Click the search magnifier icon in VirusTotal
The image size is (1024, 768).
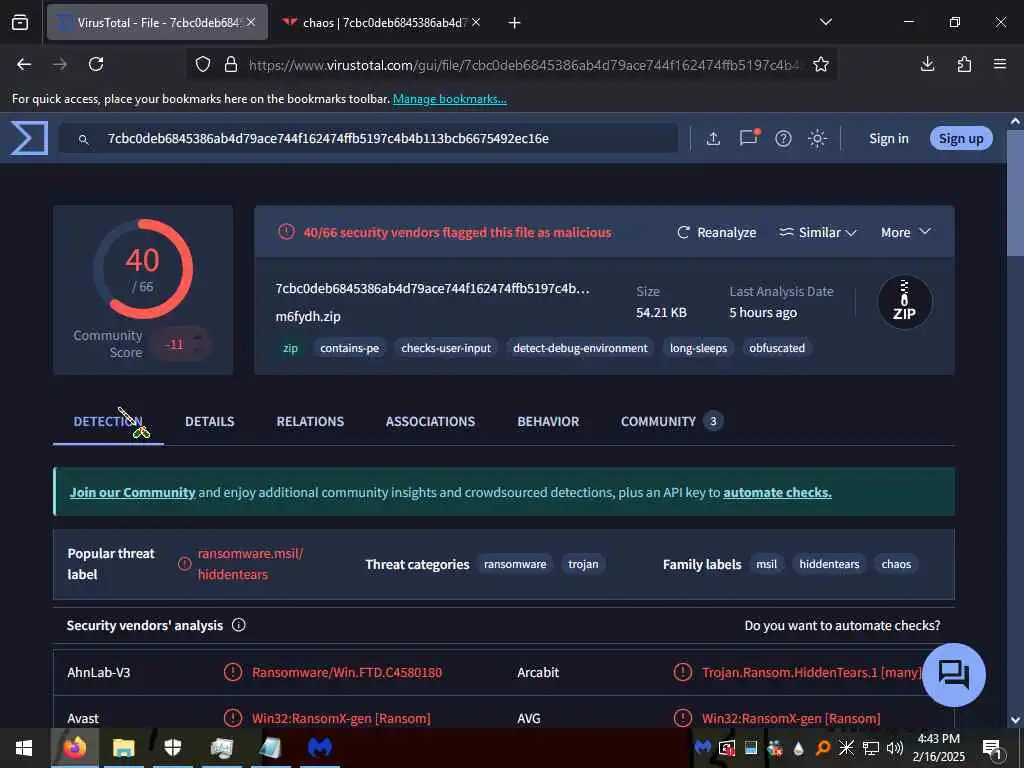tap(84, 139)
